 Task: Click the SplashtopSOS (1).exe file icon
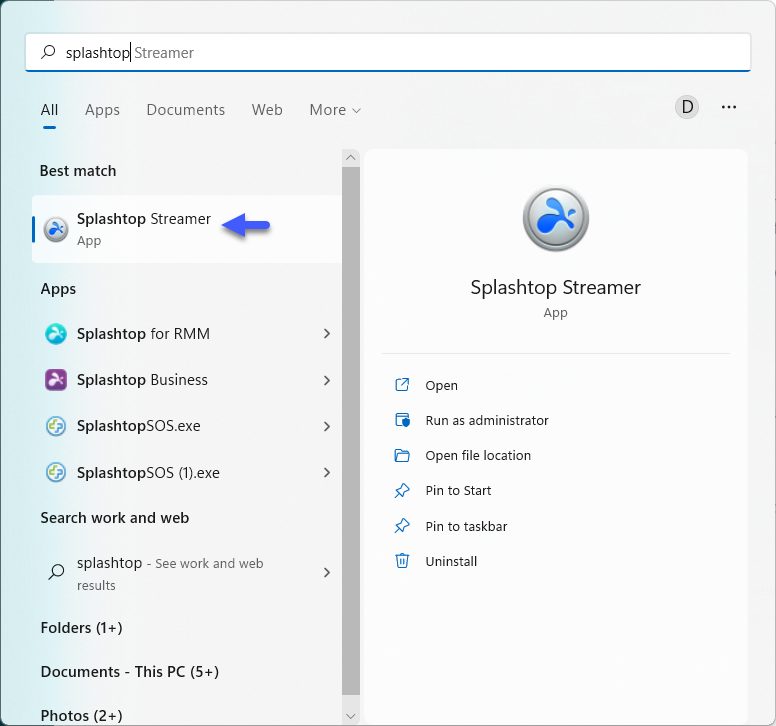tap(56, 472)
